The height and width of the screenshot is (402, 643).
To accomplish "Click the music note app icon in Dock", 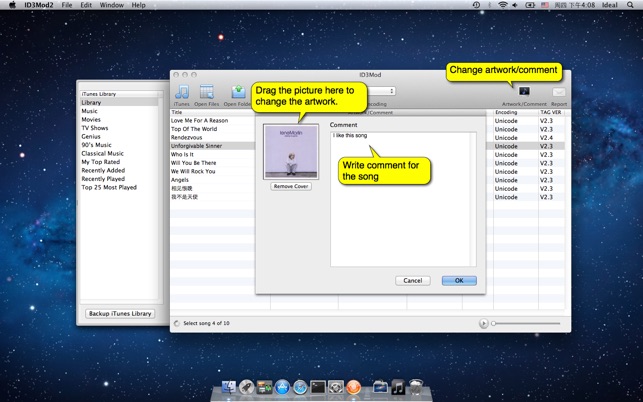I will coord(398,387).
